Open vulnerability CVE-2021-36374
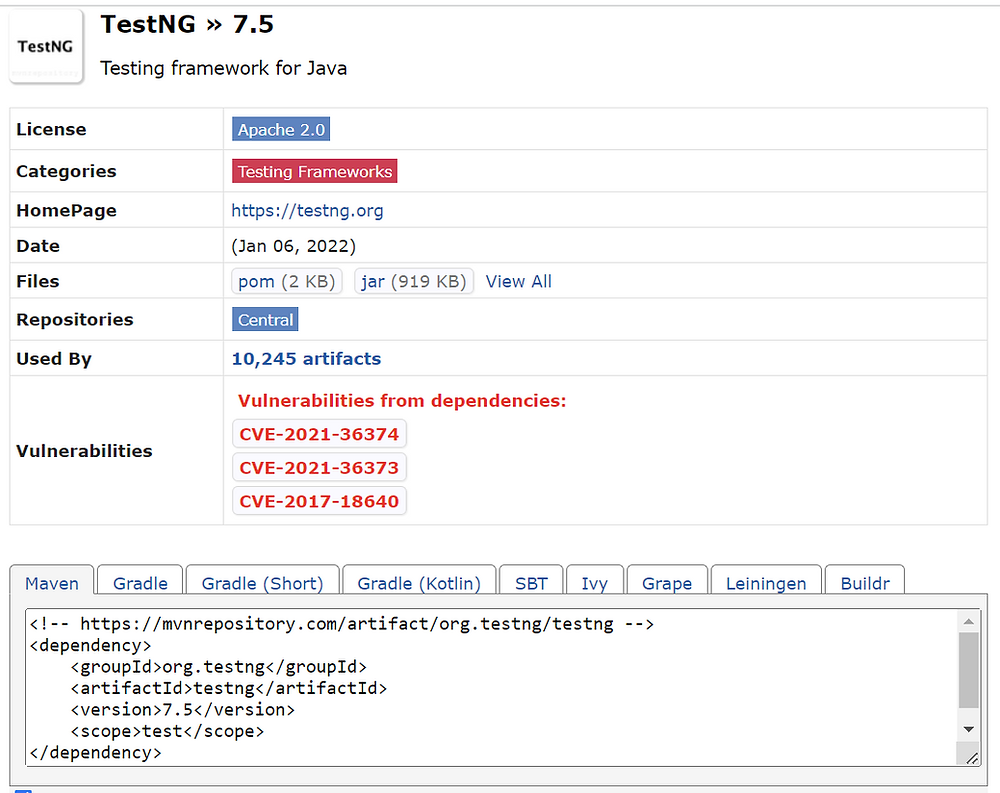The image size is (1000, 793). click(319, 434)
